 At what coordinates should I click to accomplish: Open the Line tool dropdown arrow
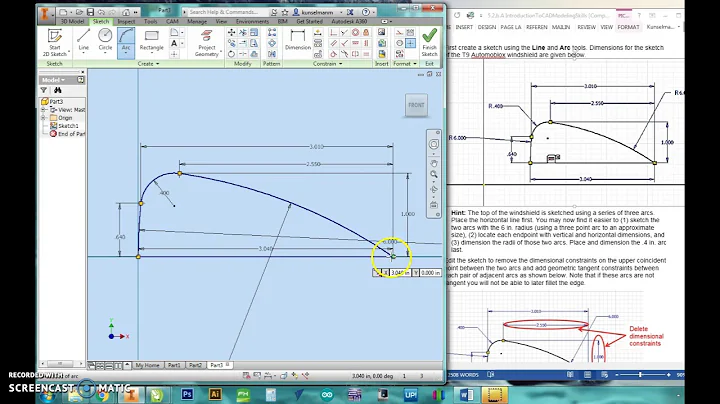[x=83, y=53]
